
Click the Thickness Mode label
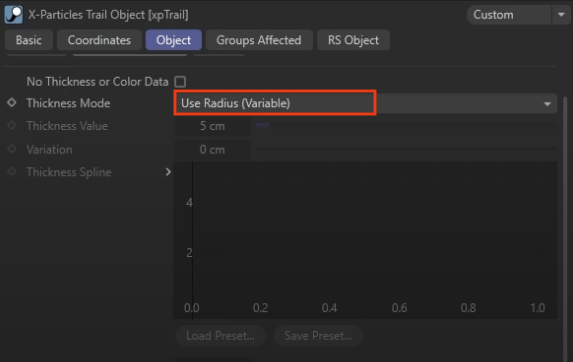point(68,103)
